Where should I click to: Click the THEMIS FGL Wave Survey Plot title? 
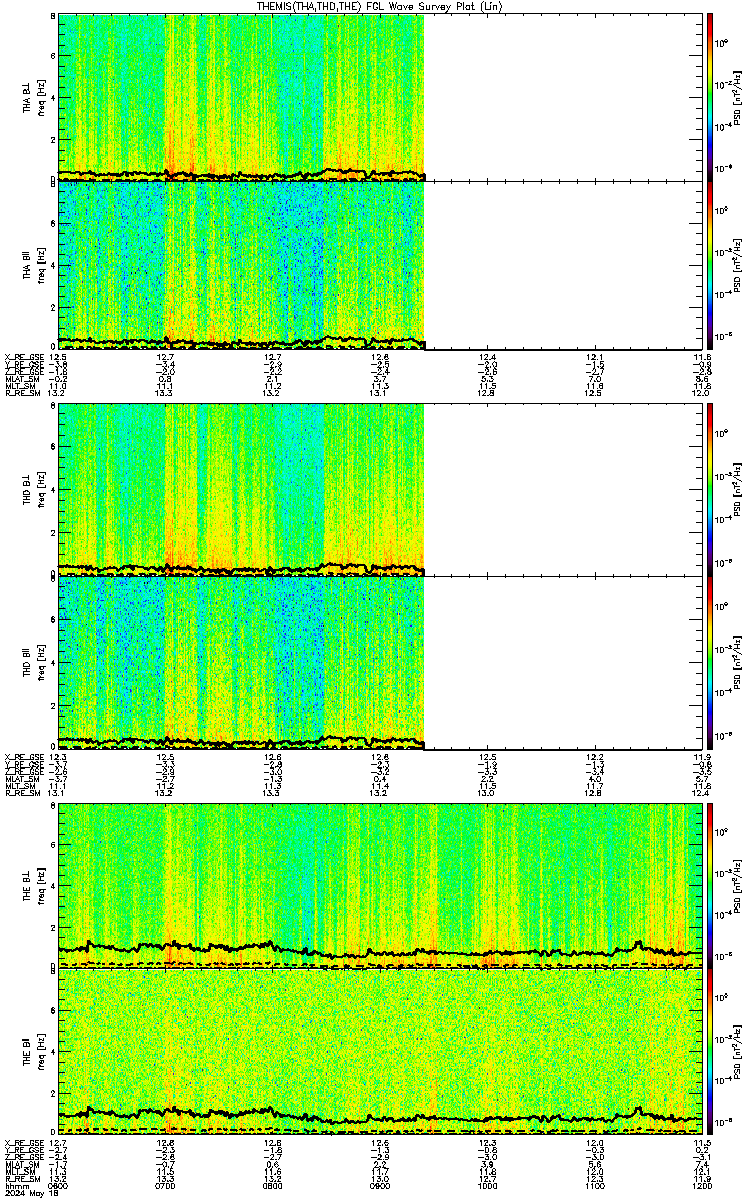(x=380, y=6)
